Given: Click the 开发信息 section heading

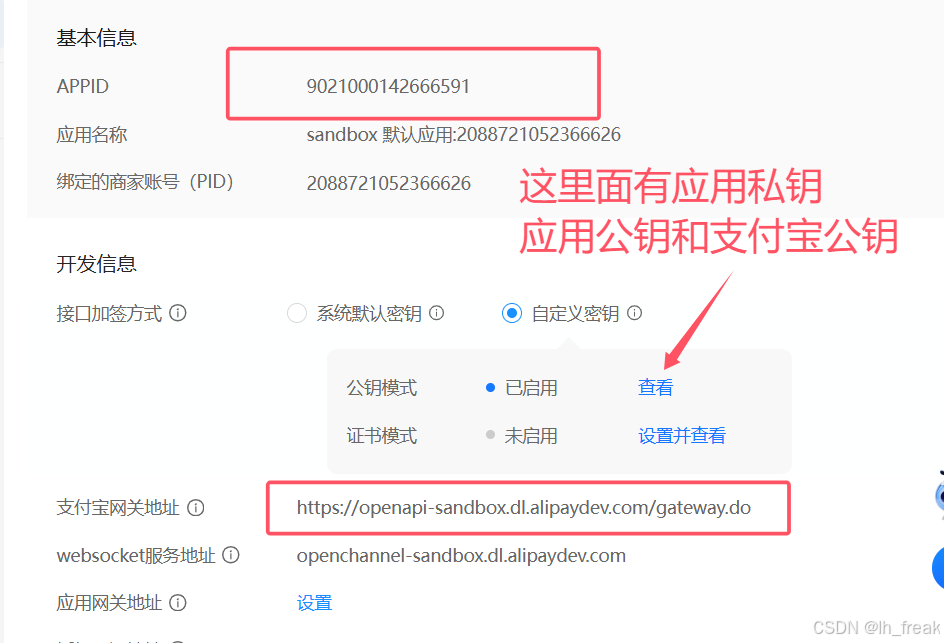Looking at the screenshot, I should [x=96, y=264].
